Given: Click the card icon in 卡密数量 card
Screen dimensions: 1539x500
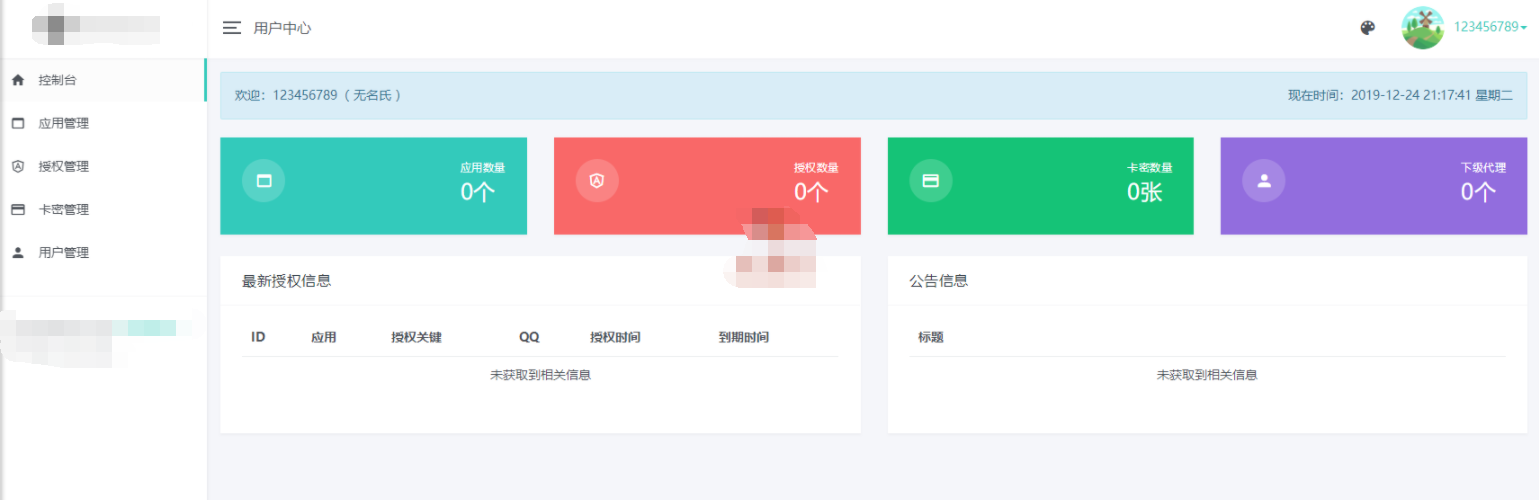Looking at the screenshot, I should [930, 181].
